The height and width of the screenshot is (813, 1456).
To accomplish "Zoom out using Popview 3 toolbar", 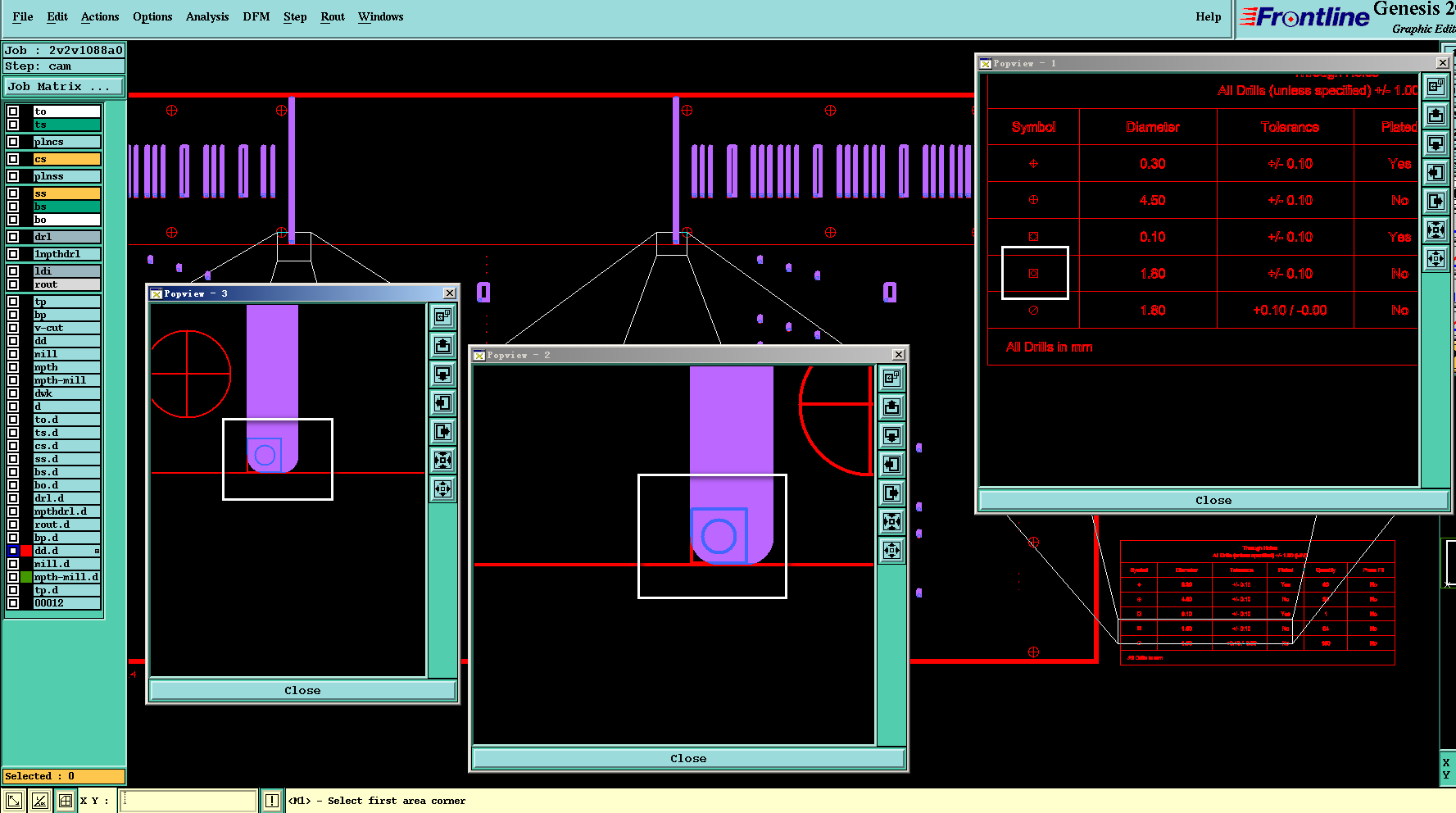I will coord(443,488).
